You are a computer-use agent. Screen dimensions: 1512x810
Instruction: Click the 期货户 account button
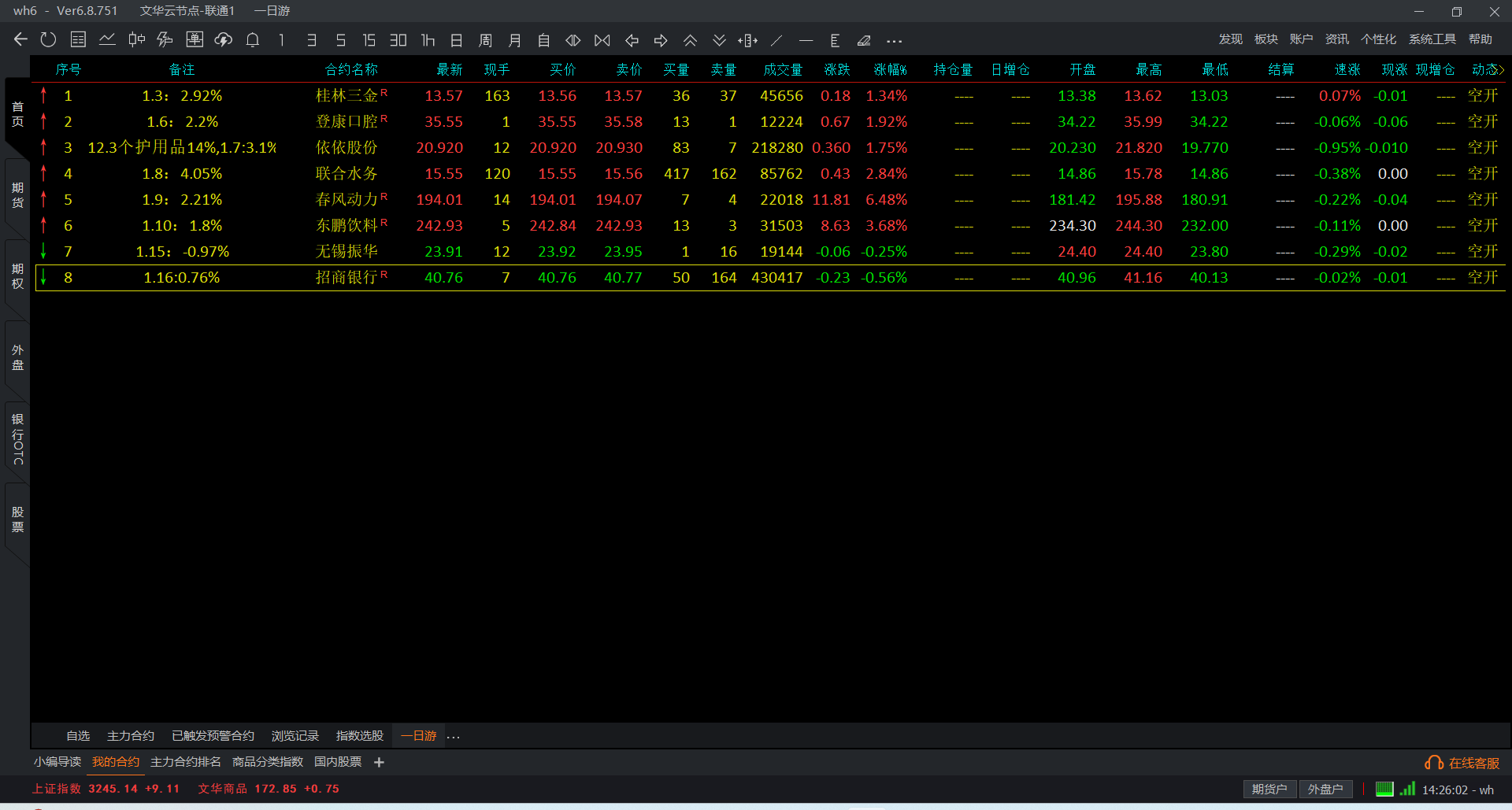(x=1269, y=789)
